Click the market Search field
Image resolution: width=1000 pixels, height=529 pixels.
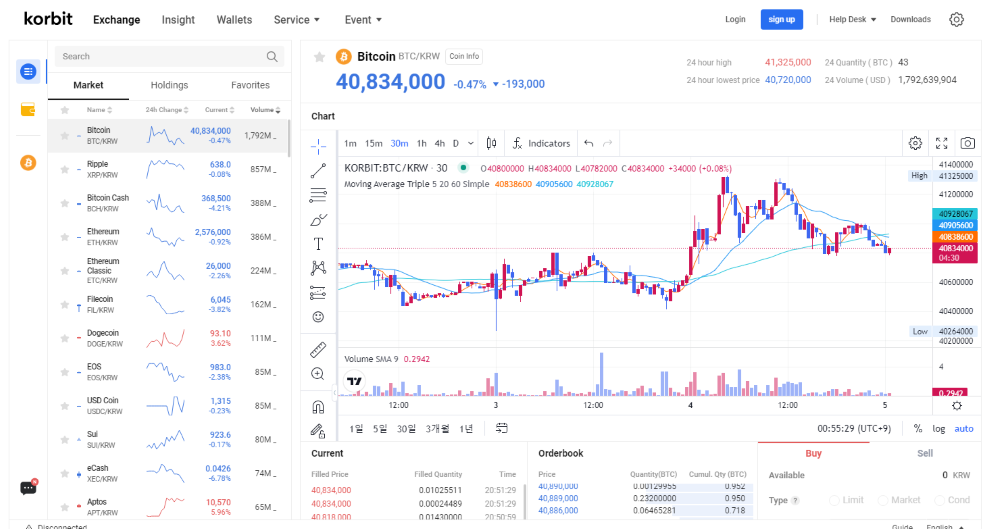(x=169, y=57)
